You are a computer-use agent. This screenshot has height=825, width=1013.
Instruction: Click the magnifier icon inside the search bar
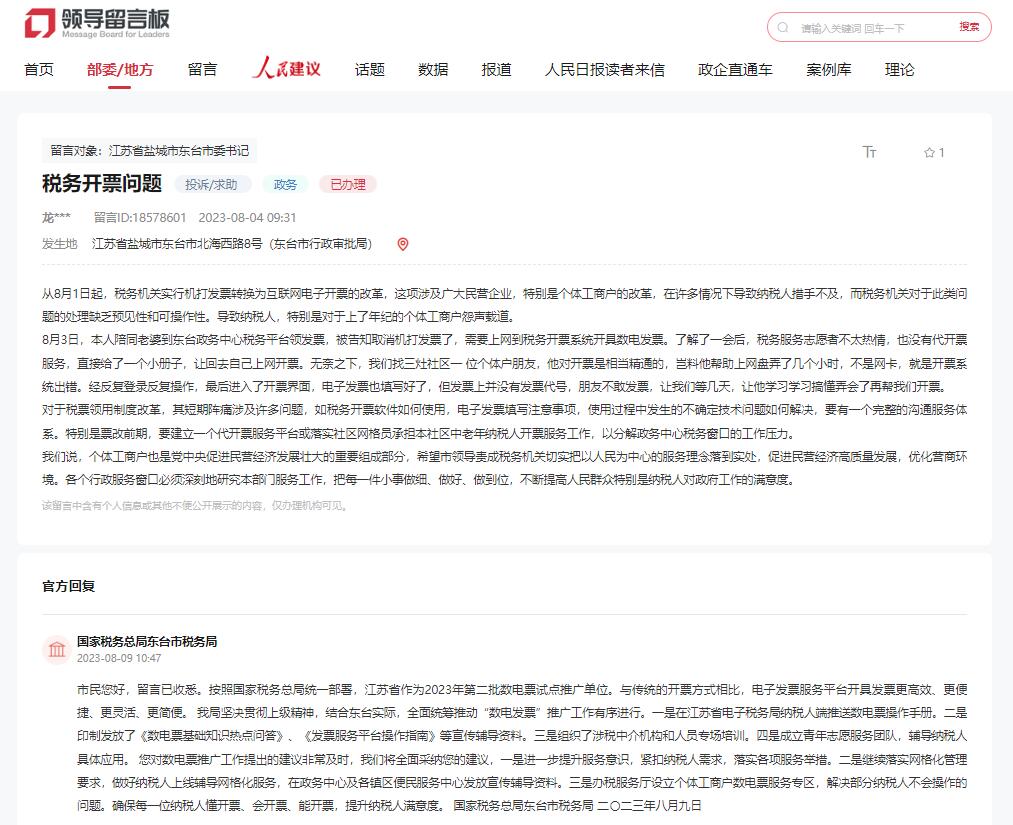(x=783, y=27)
